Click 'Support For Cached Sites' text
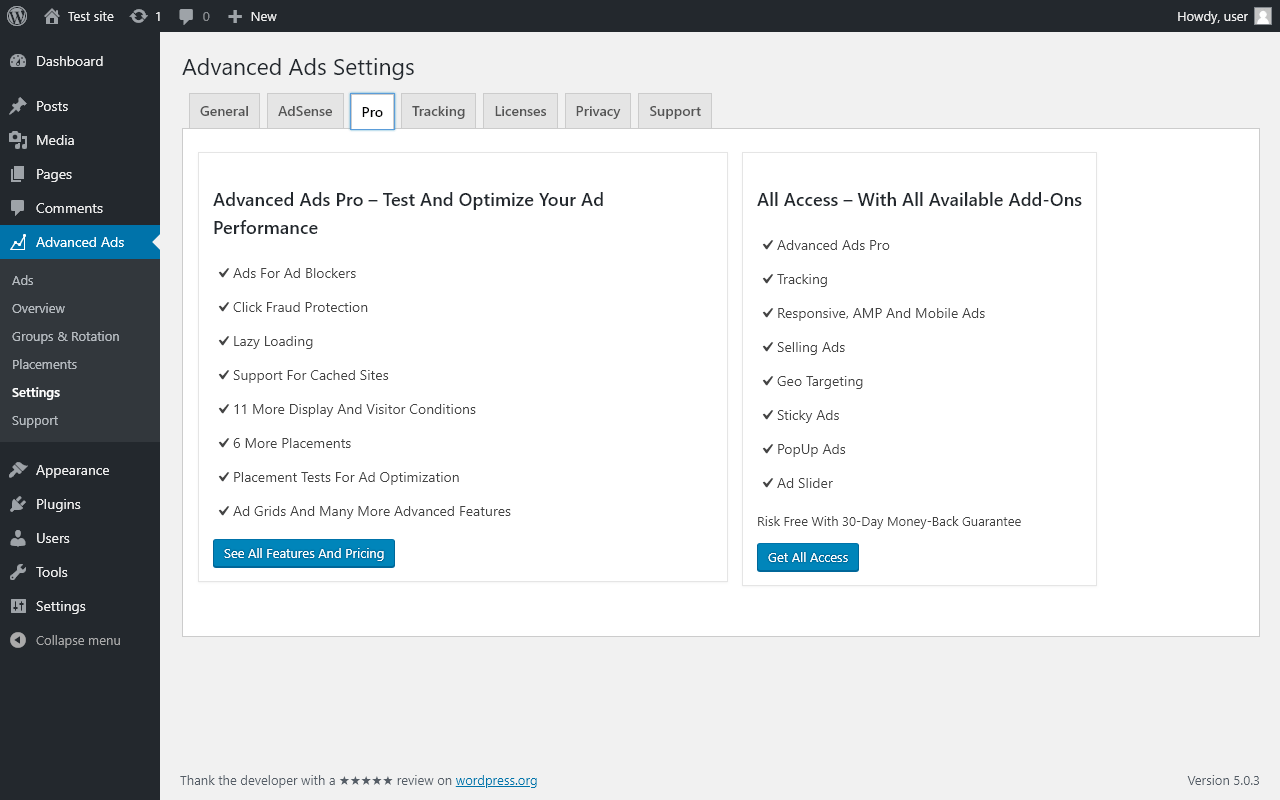The width and height of the screenshot is (1280, 800). 311,375
